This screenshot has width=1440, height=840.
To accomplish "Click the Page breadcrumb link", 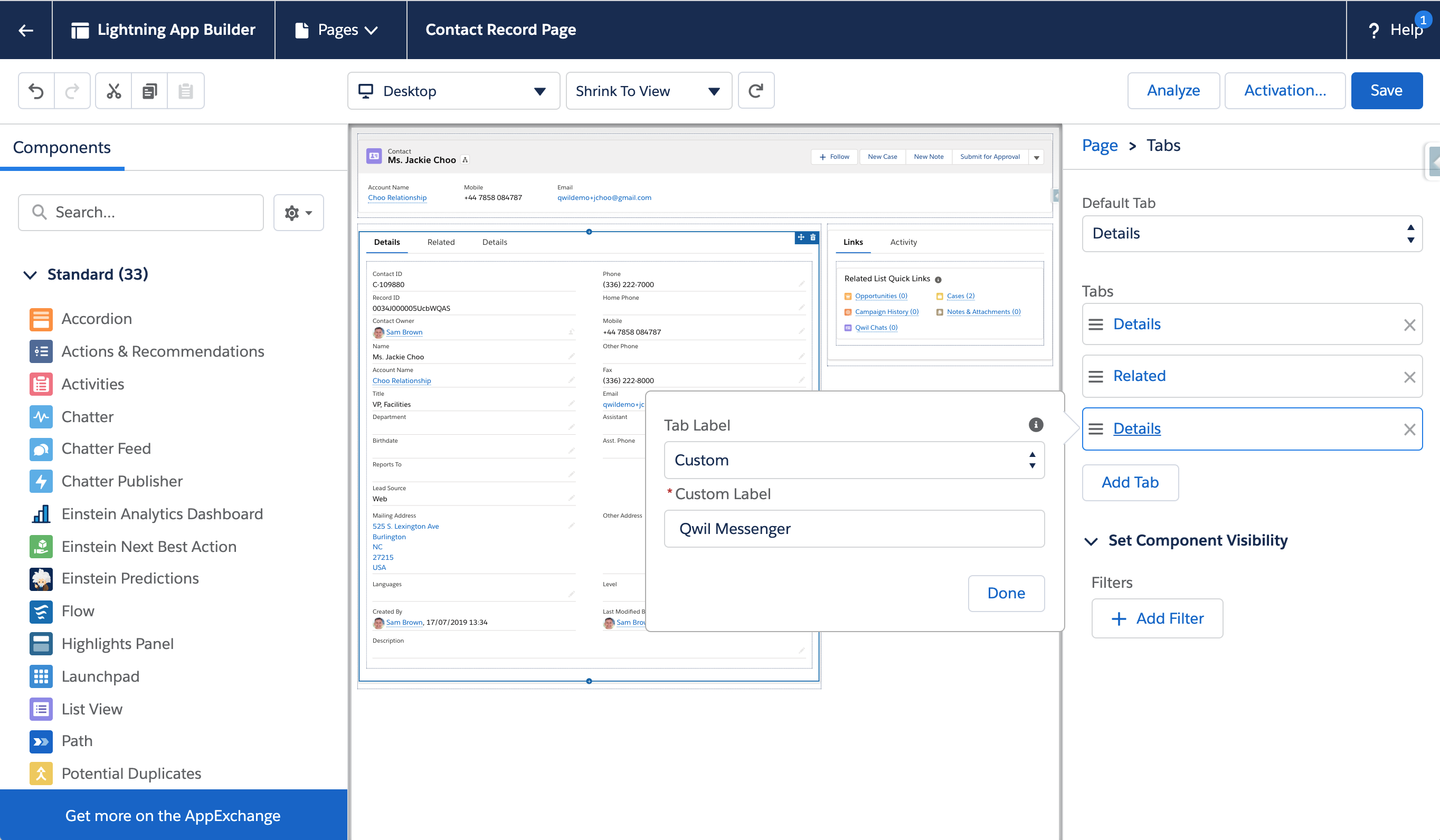I will coord(1100,146).
